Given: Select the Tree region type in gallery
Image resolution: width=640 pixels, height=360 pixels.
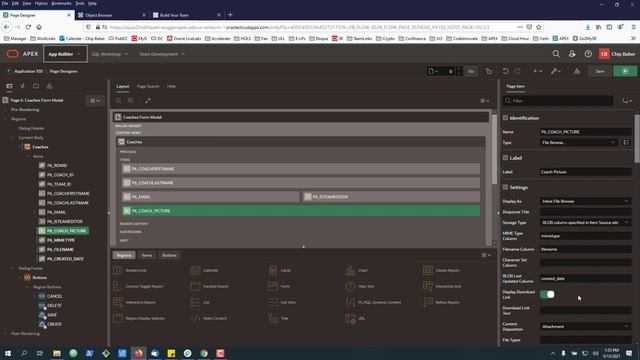Looking at the screenshot, I should click(278, 318).
